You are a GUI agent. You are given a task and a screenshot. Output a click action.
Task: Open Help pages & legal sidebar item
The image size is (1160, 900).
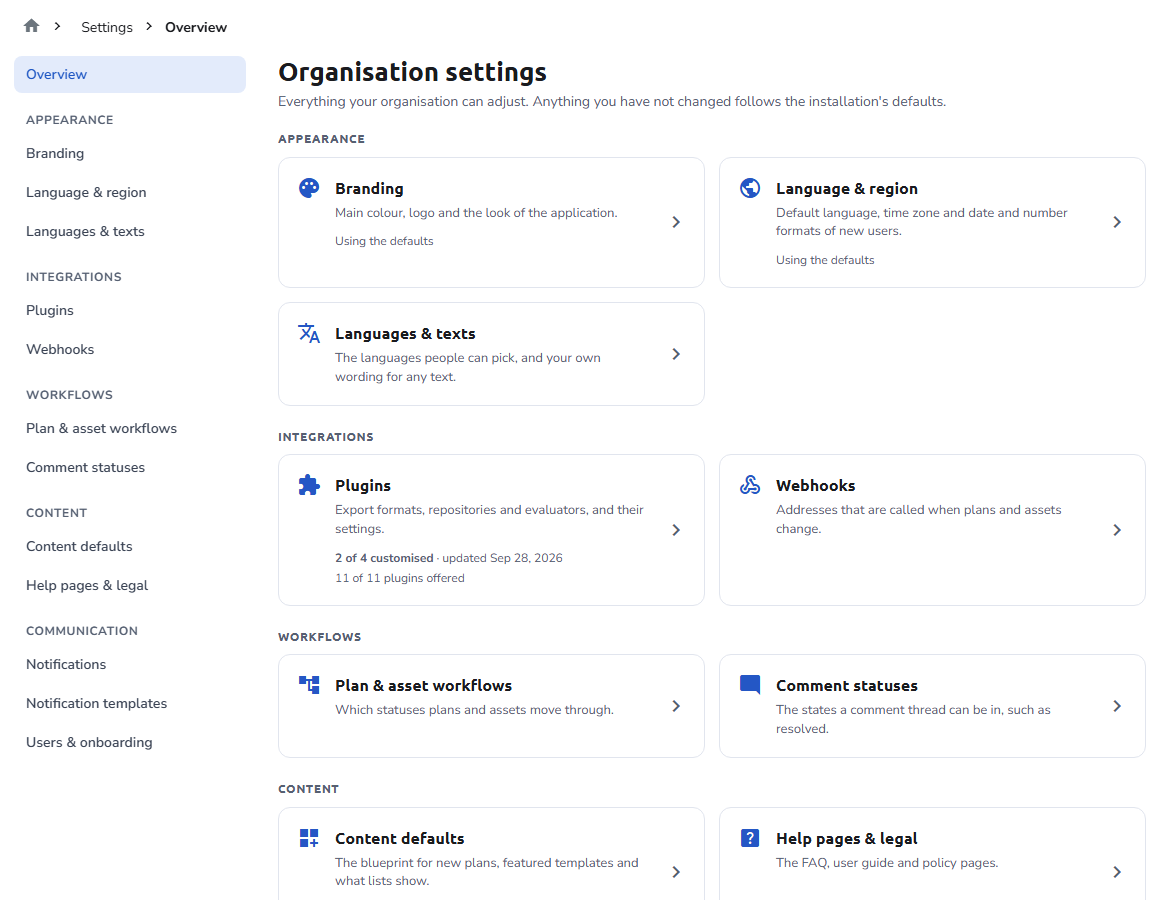pos(129,585)
